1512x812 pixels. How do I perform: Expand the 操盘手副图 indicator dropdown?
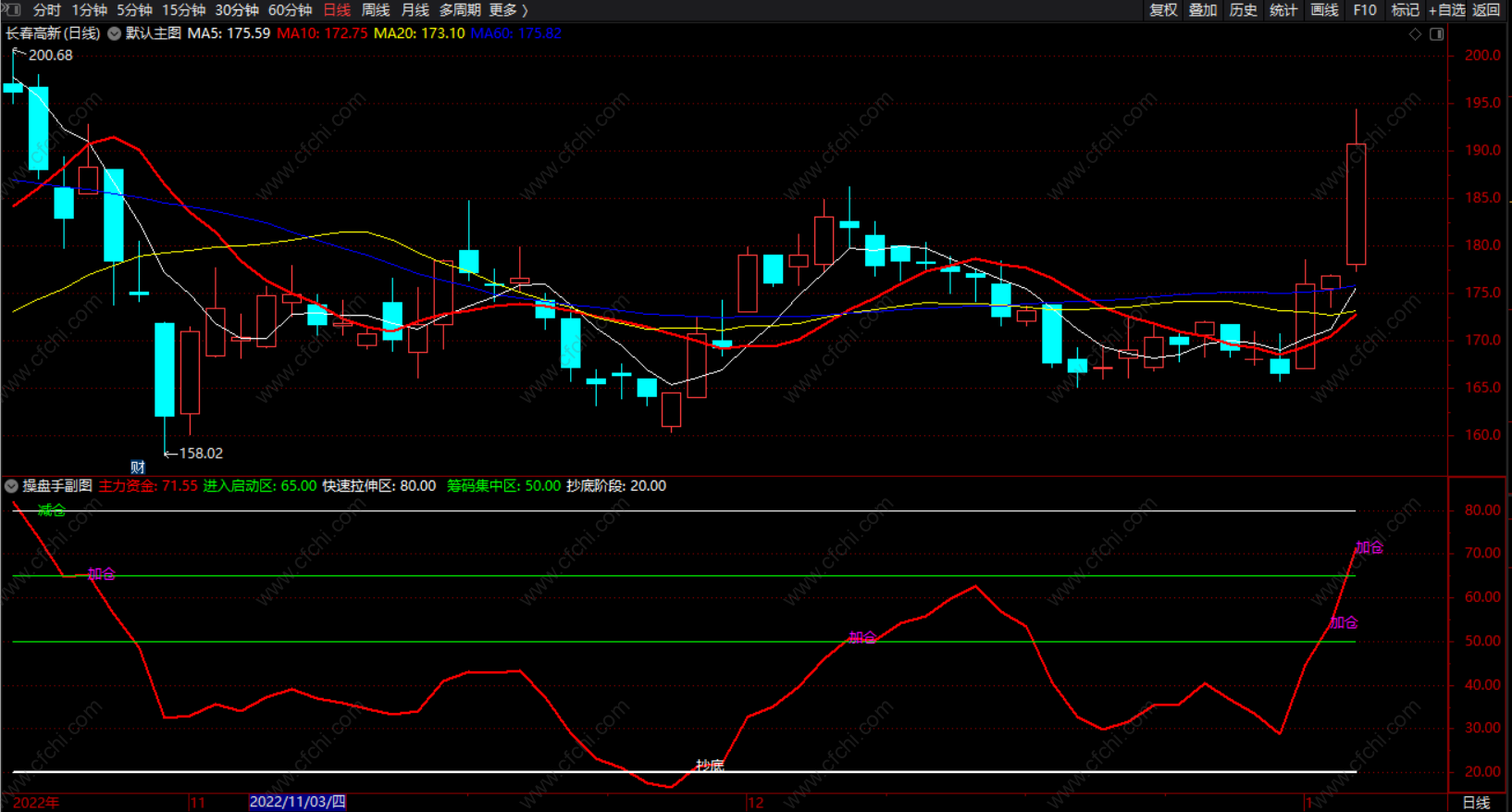pos(11,486)
